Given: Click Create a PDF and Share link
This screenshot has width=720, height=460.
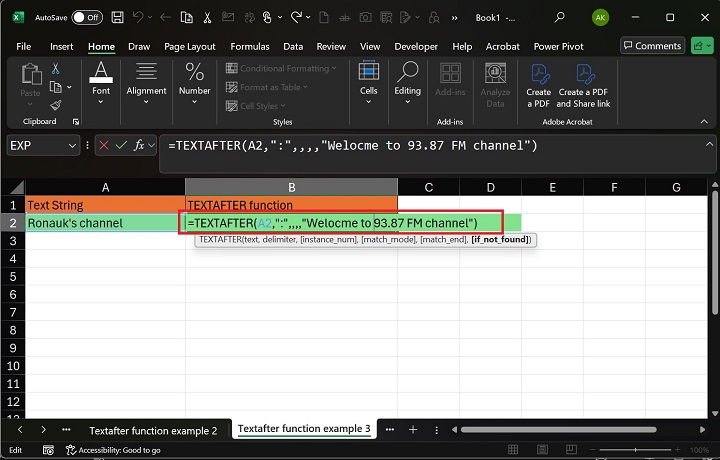Looking at the screenshot, I should point(583,84).
